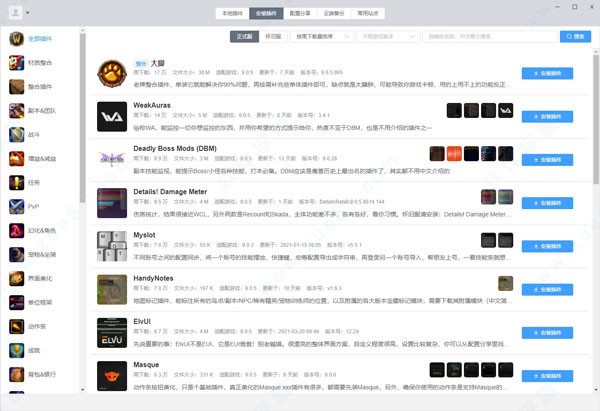Click the 整合 tag next to 大脚

click(141, 64)
